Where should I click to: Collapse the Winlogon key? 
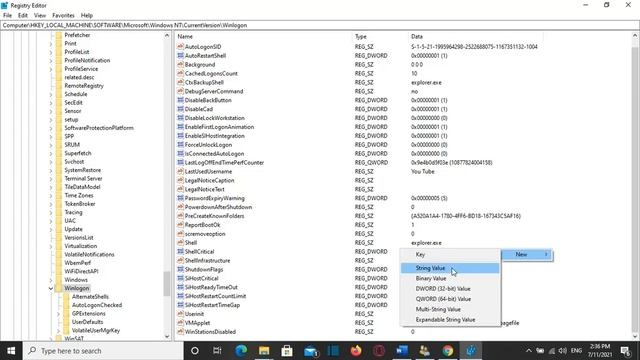(51, 288)
